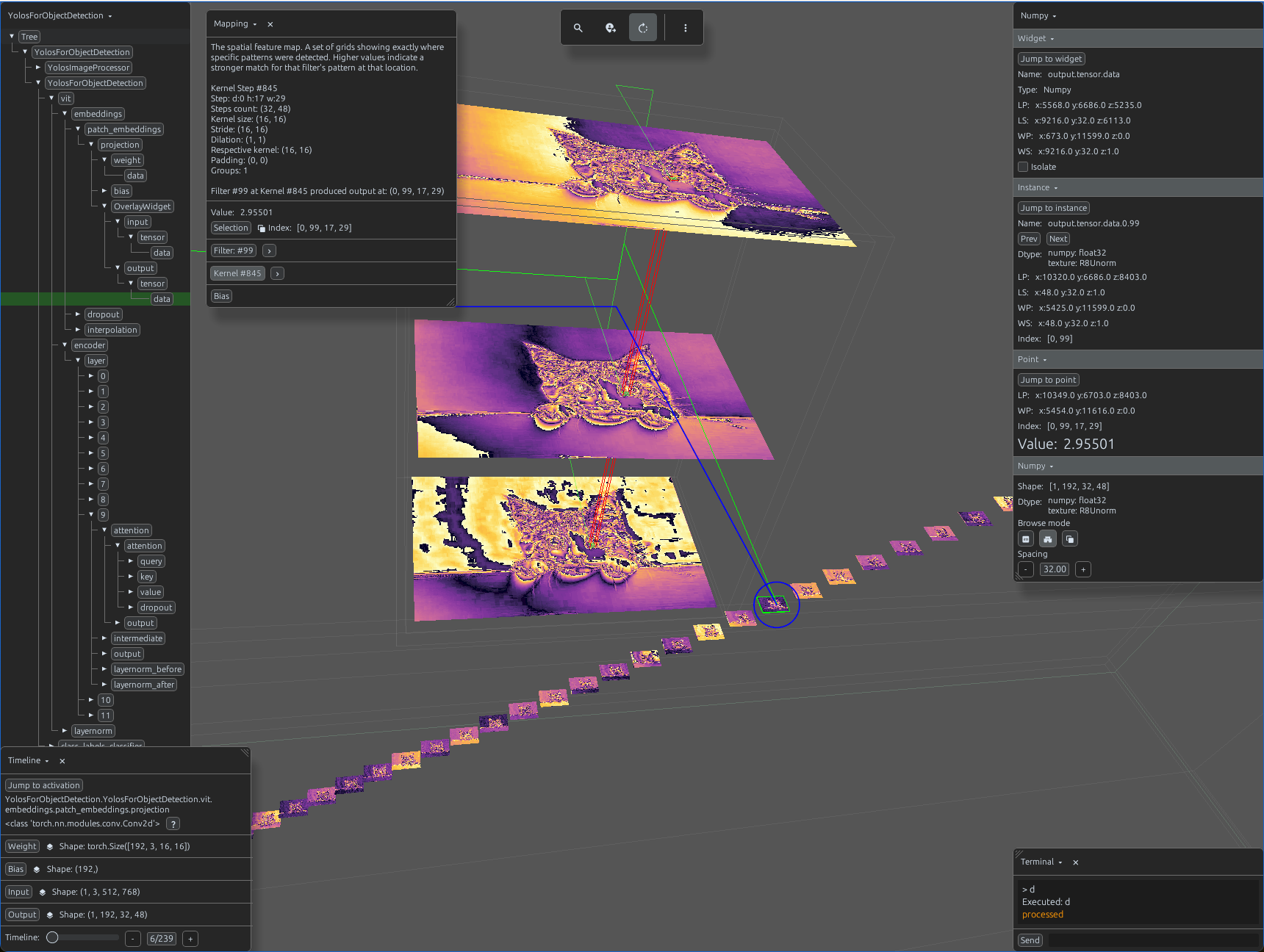The image size is (1264, 952).
Task: Go to the Prev instance
Action: tap(1029, 239)
